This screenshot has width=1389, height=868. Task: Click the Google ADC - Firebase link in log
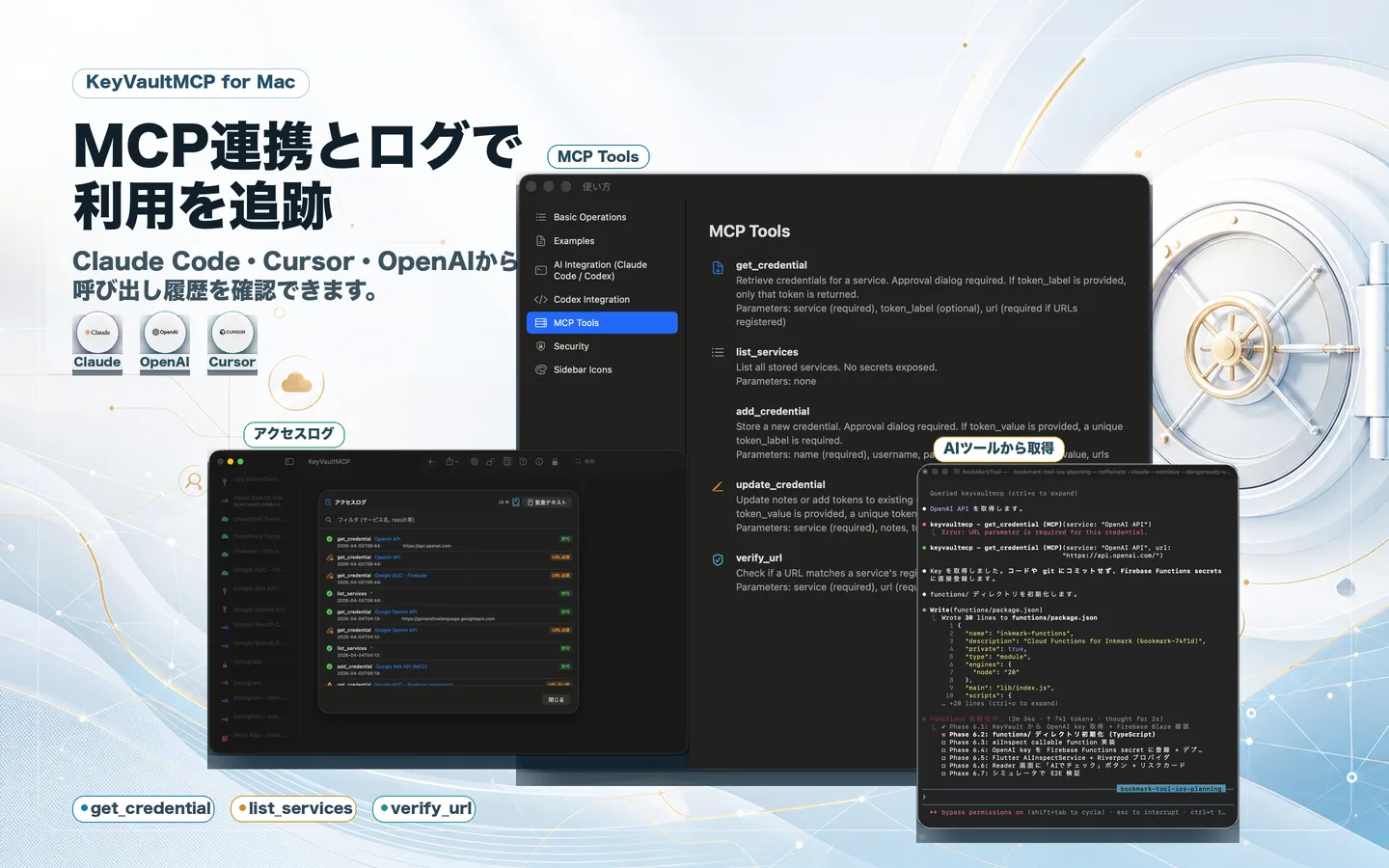click(x=400, y=576)
